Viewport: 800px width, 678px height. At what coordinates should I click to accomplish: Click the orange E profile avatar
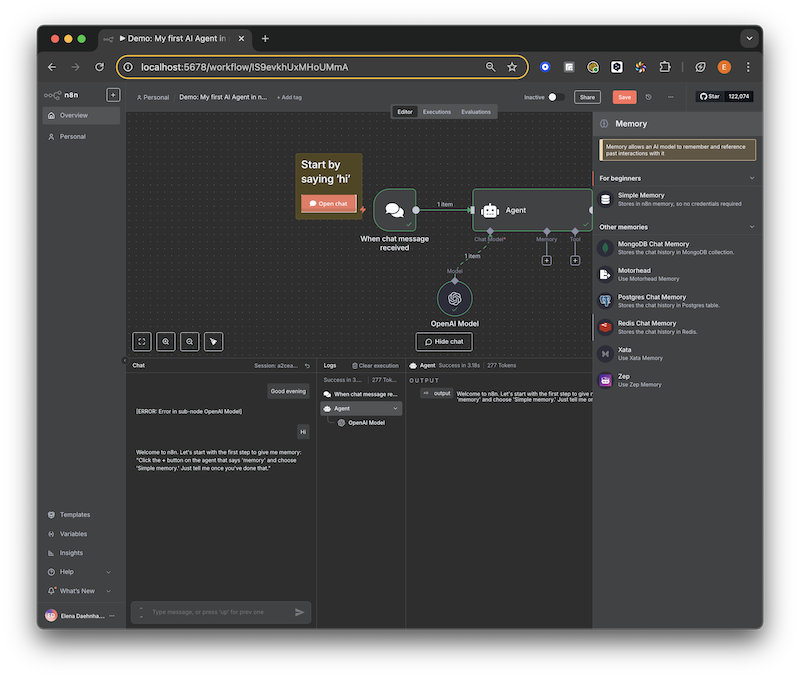[723, 67]
